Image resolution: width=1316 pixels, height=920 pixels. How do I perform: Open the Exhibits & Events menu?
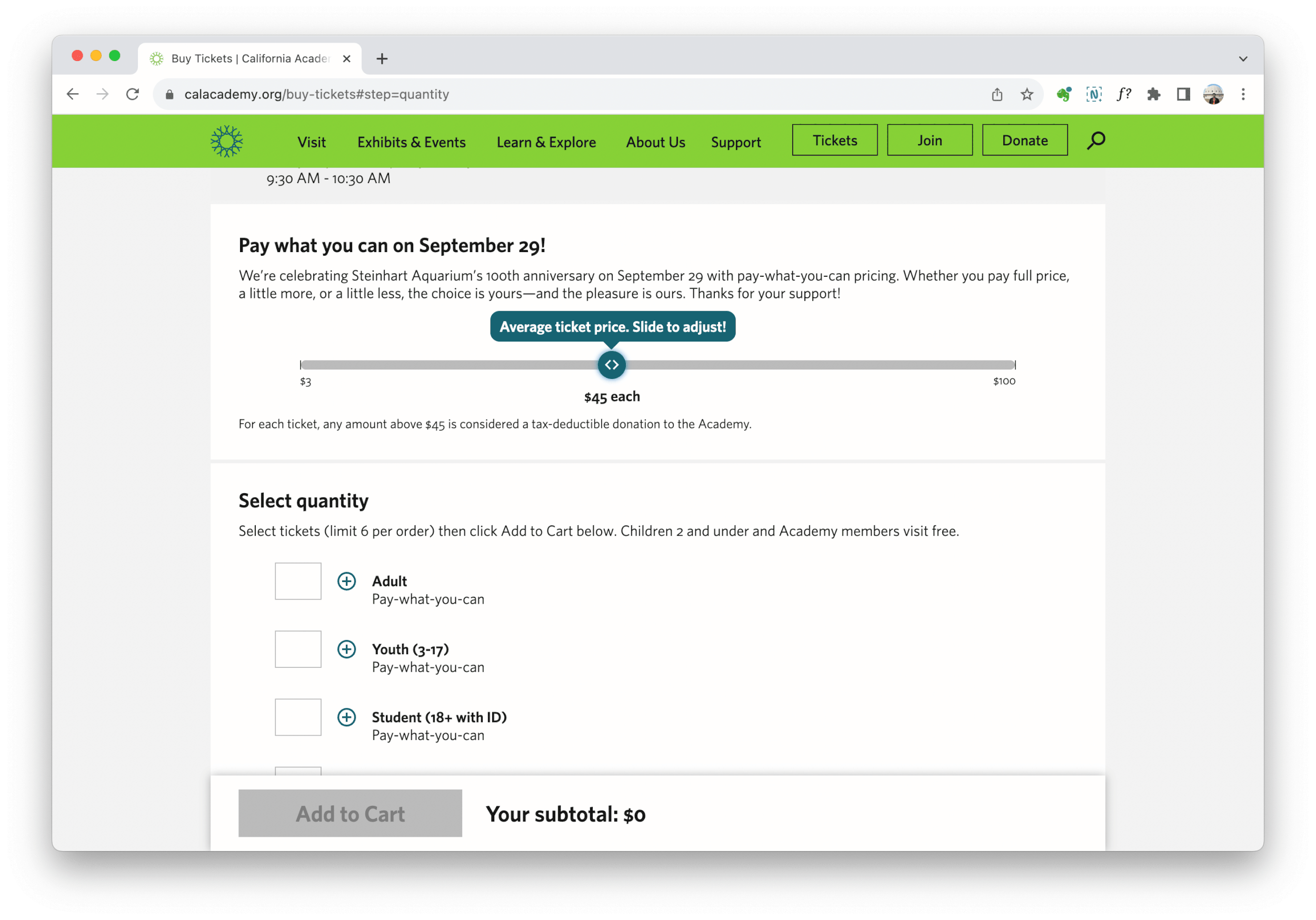411,142
